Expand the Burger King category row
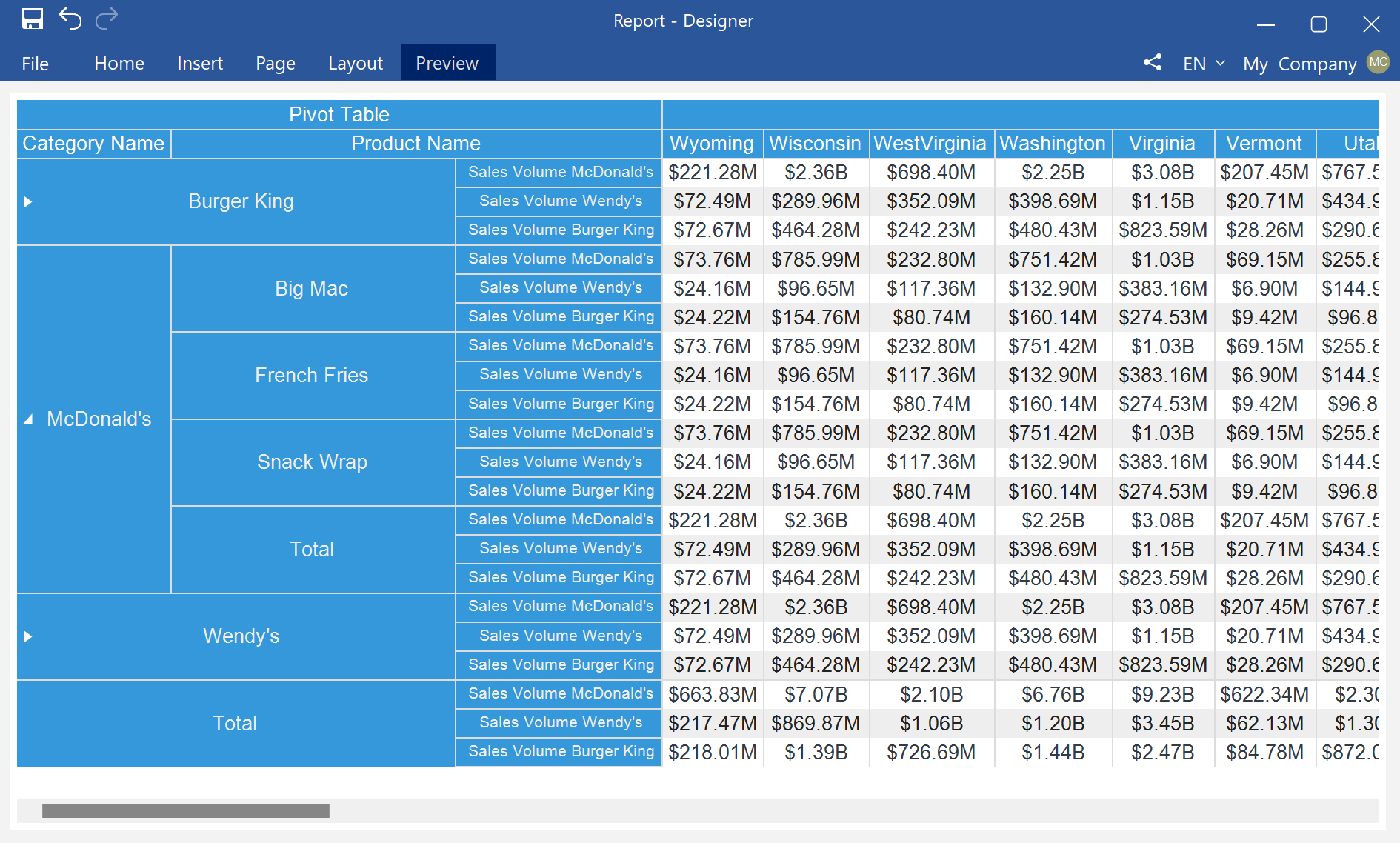Viewport: 1400px width, 843px height. point(28,201)
